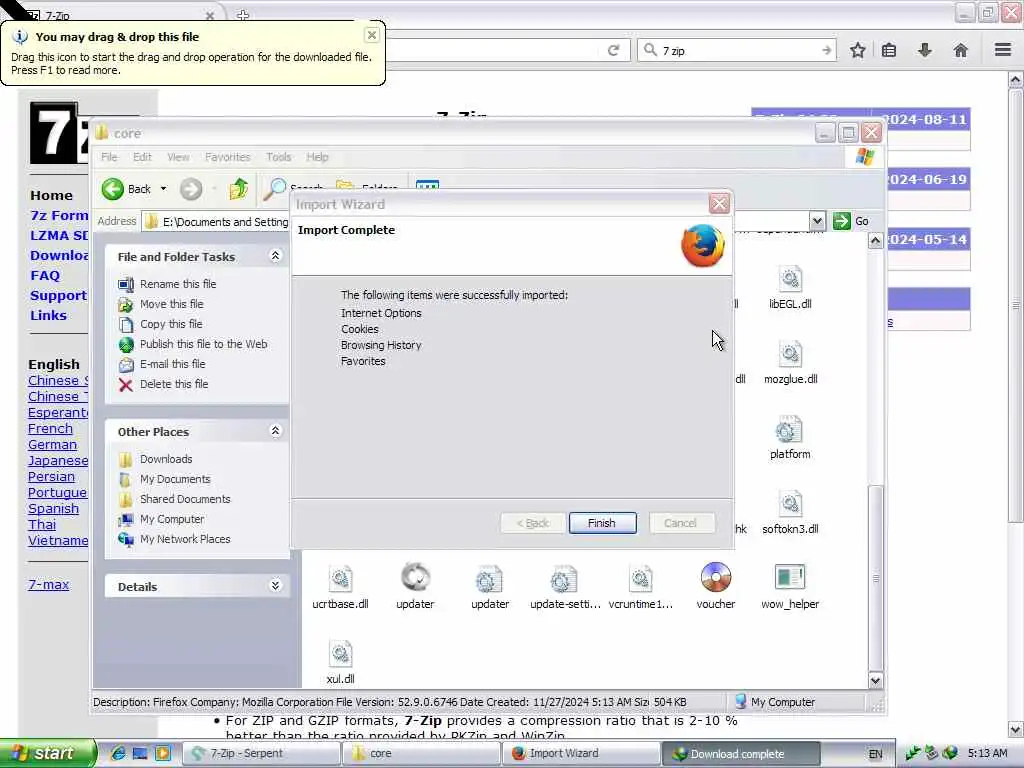This screenshot has height=768, width=1024.
Task: Select the softokn3.dll file icon
Action: [790, 505]
